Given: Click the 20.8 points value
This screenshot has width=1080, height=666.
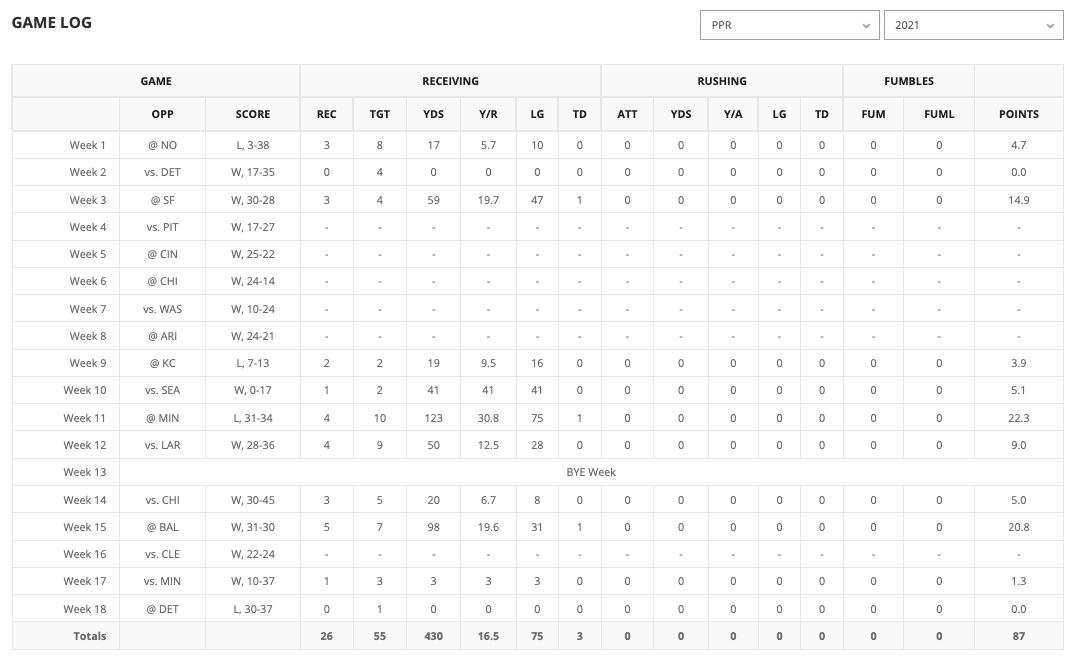Looking at the screenshot, I should click(x=1019, y=527).
